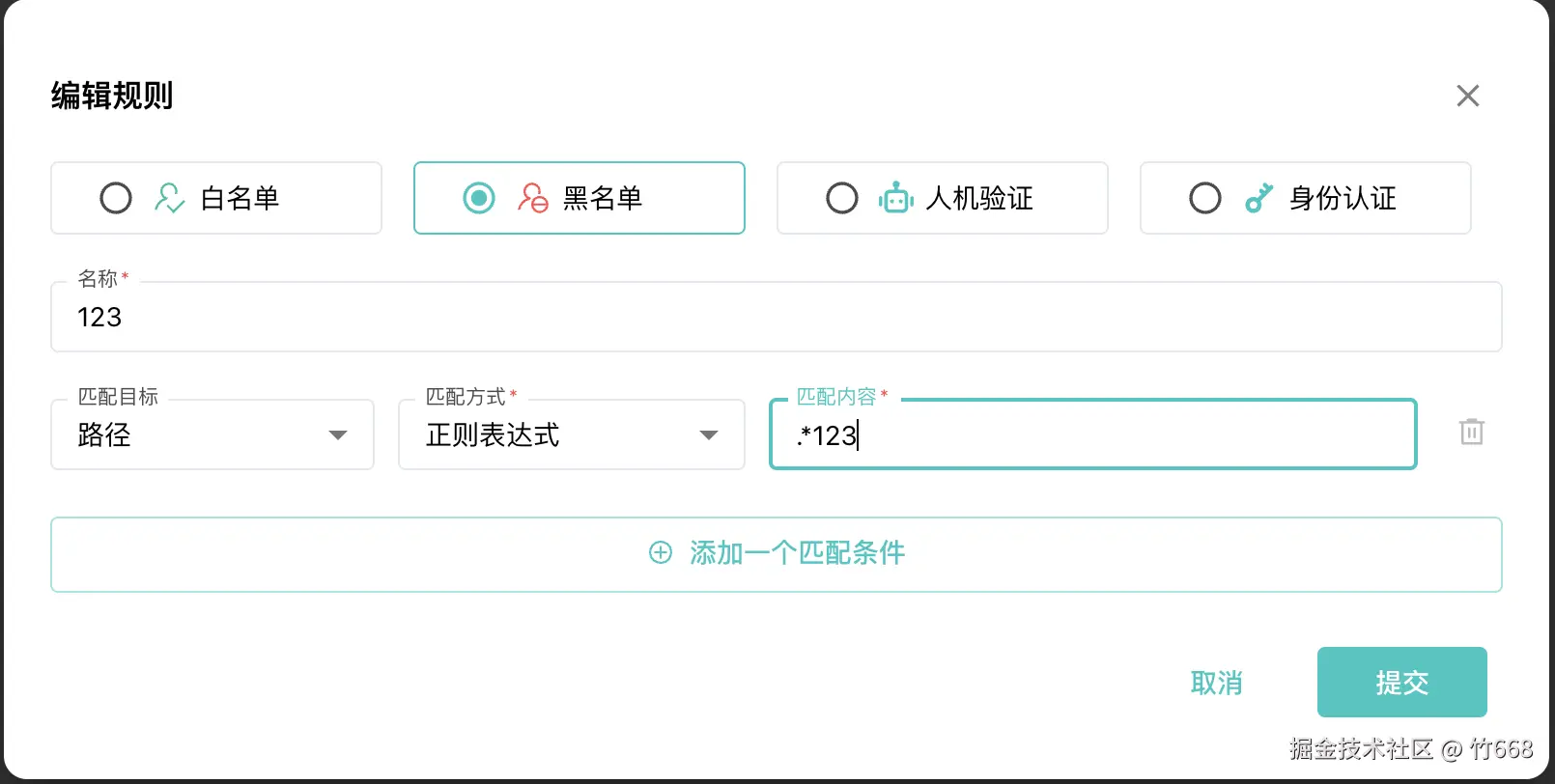The height and width of the screenshot is (784, 1555).
Task: Select the 人机验证 radio button
Action: click(842, 198)
